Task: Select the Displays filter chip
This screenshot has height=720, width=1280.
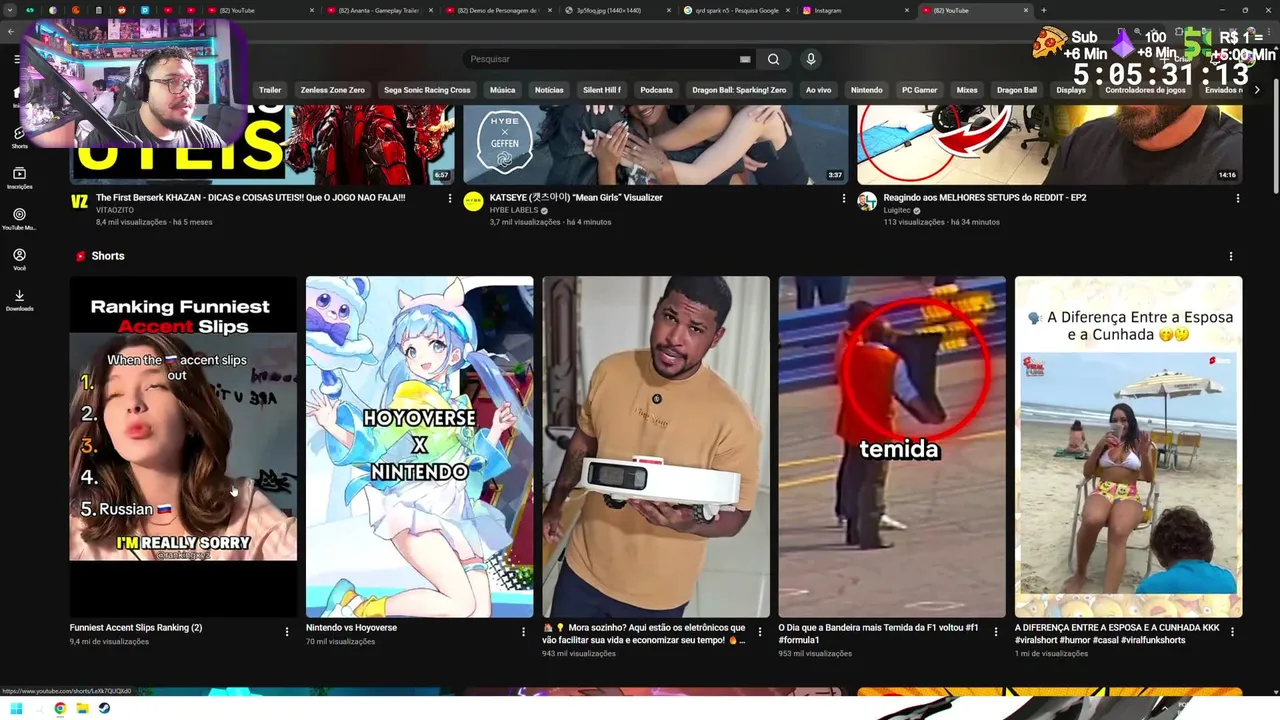Action: coord(1071,90)
